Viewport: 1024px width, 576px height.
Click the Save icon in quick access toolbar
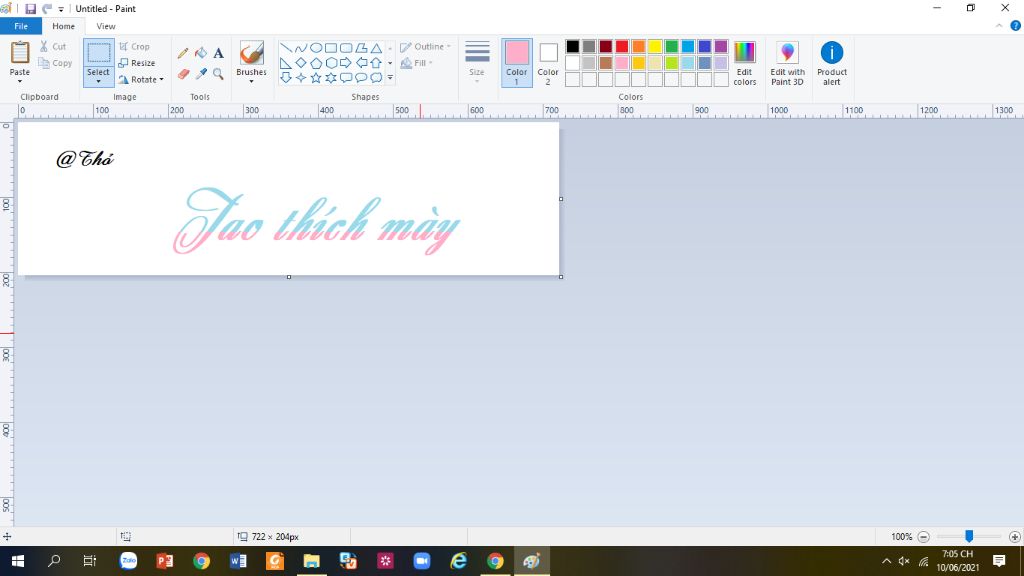30,8
